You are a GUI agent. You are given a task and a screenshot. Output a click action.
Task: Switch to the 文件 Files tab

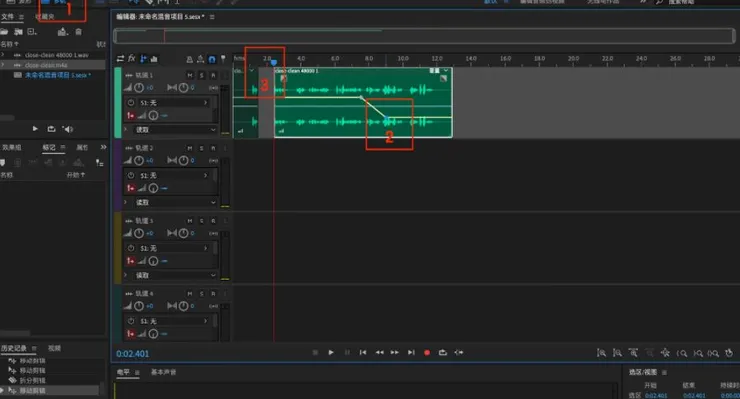click(x=8, y=17)
